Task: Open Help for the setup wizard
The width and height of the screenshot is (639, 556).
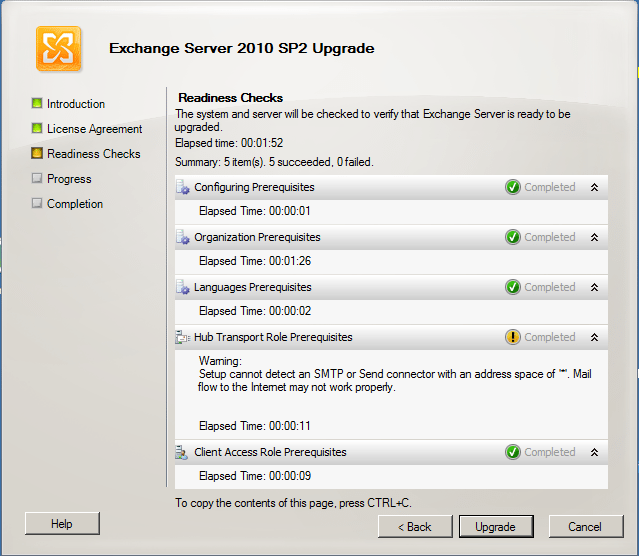Action: coord(62,524)
